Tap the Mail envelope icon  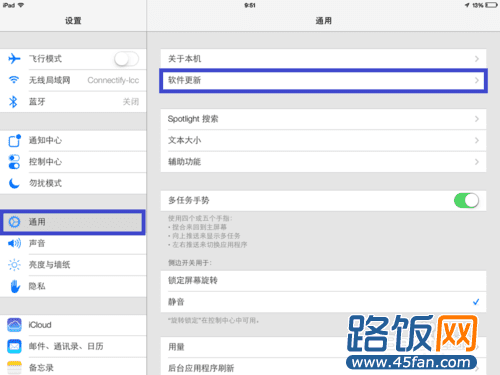pos(14,346)
